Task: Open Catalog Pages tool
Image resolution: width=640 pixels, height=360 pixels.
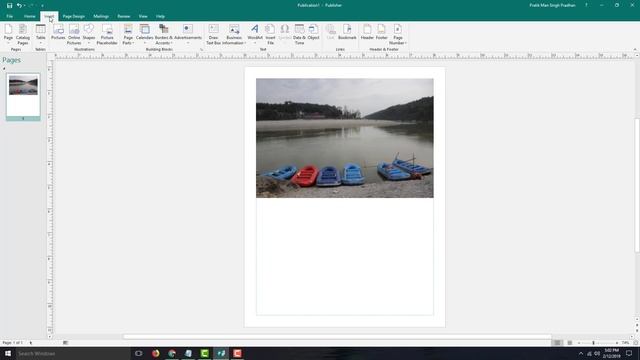Action: [x=22, y=34]
